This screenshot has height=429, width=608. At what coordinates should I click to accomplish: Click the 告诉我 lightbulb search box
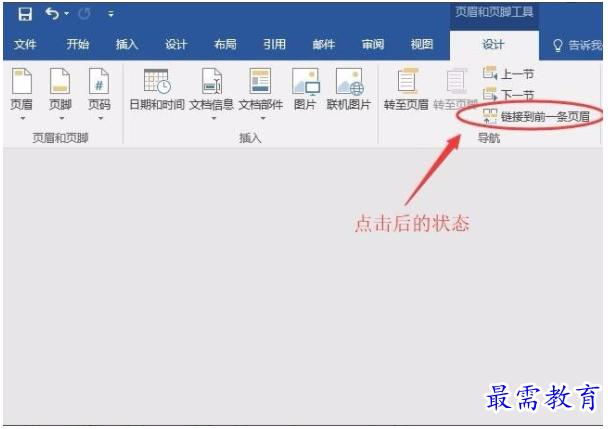click(577, 45)
